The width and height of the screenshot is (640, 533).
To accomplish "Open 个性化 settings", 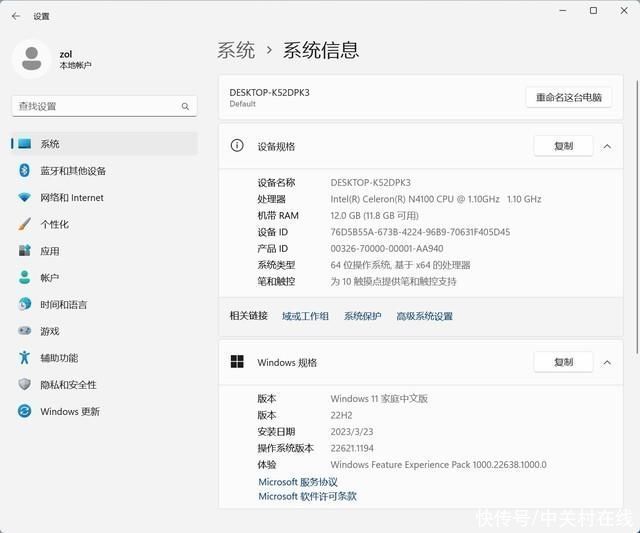I will [x=104, y=224].
